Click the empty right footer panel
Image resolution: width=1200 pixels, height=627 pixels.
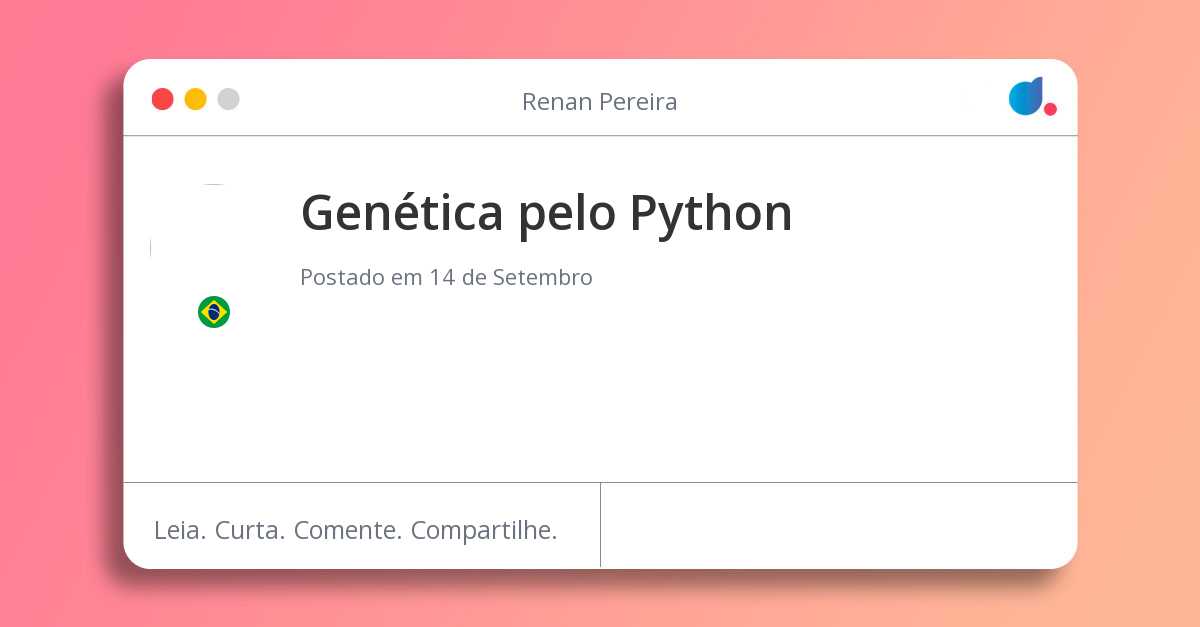point(839,525)
